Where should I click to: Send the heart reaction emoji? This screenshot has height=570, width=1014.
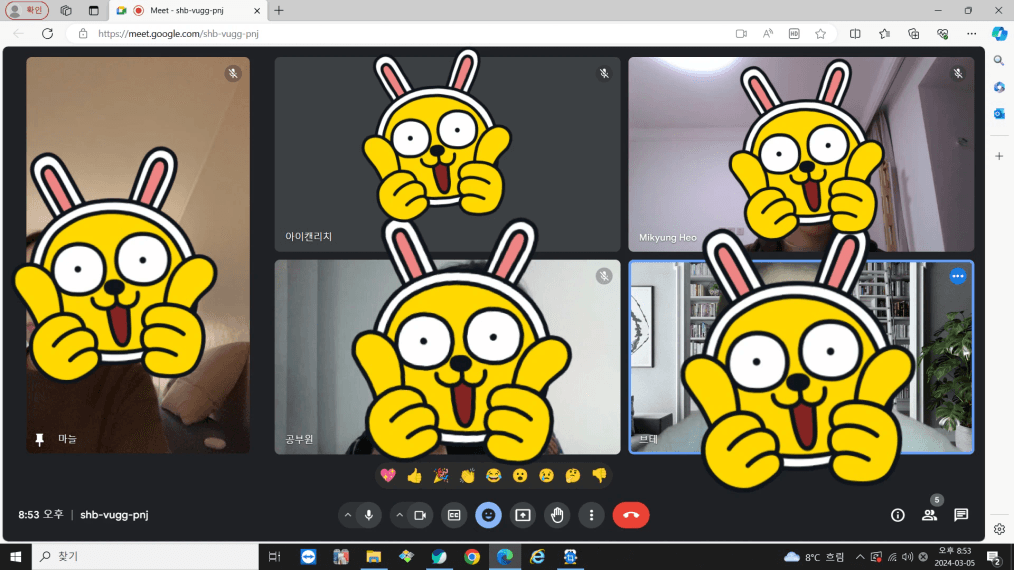coord(388,476)
